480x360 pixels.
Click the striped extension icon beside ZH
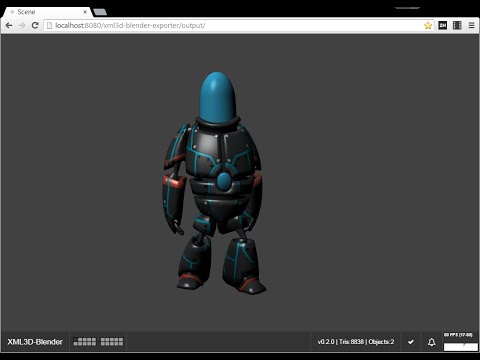(457, 25)
